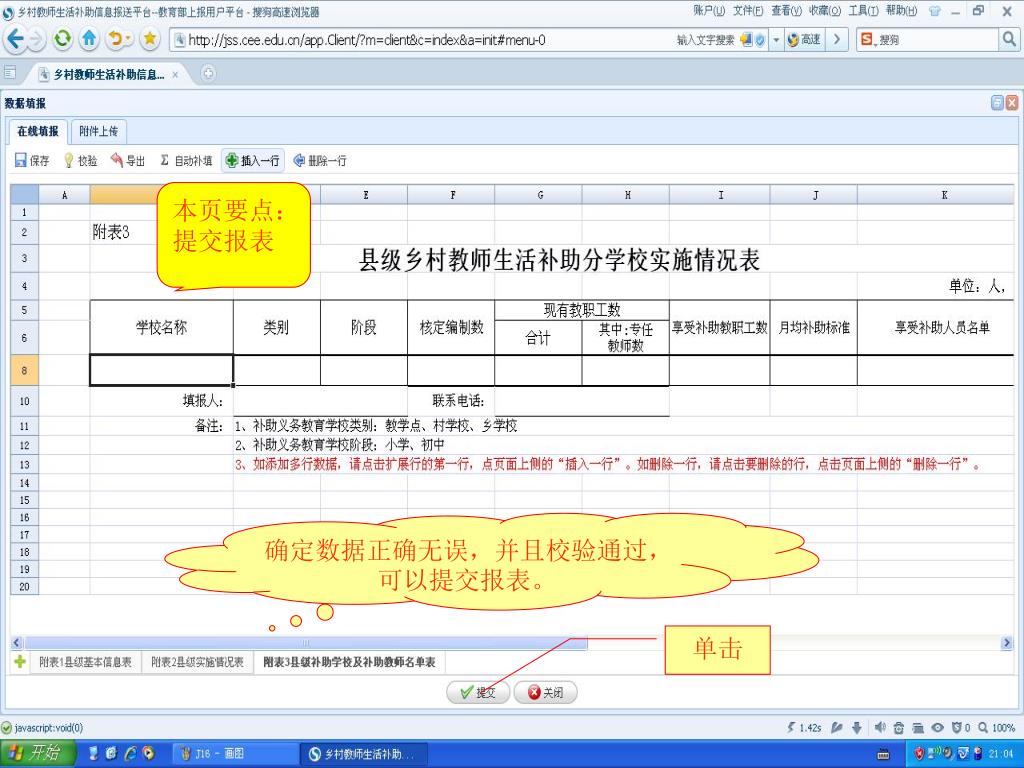Open a new browser tab with plus icon

pyautogui.click(x=208, y=74)
